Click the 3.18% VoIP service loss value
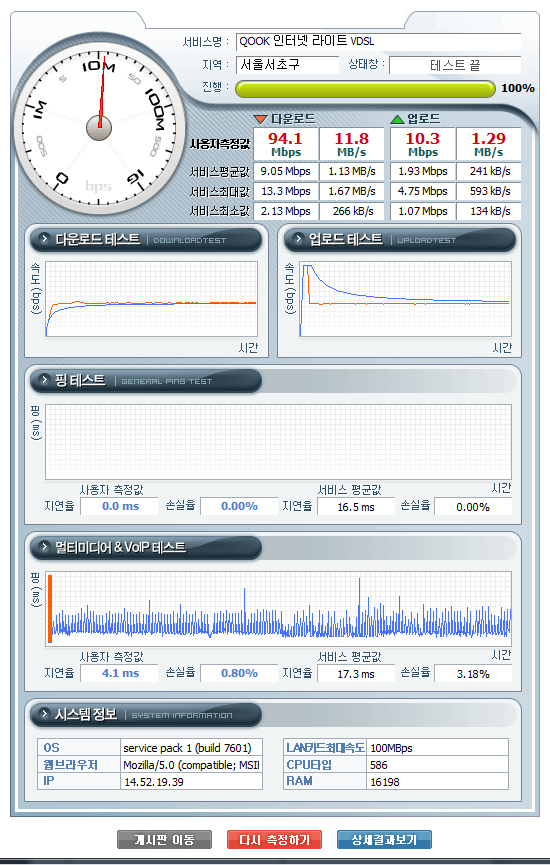 pos(473,674)
